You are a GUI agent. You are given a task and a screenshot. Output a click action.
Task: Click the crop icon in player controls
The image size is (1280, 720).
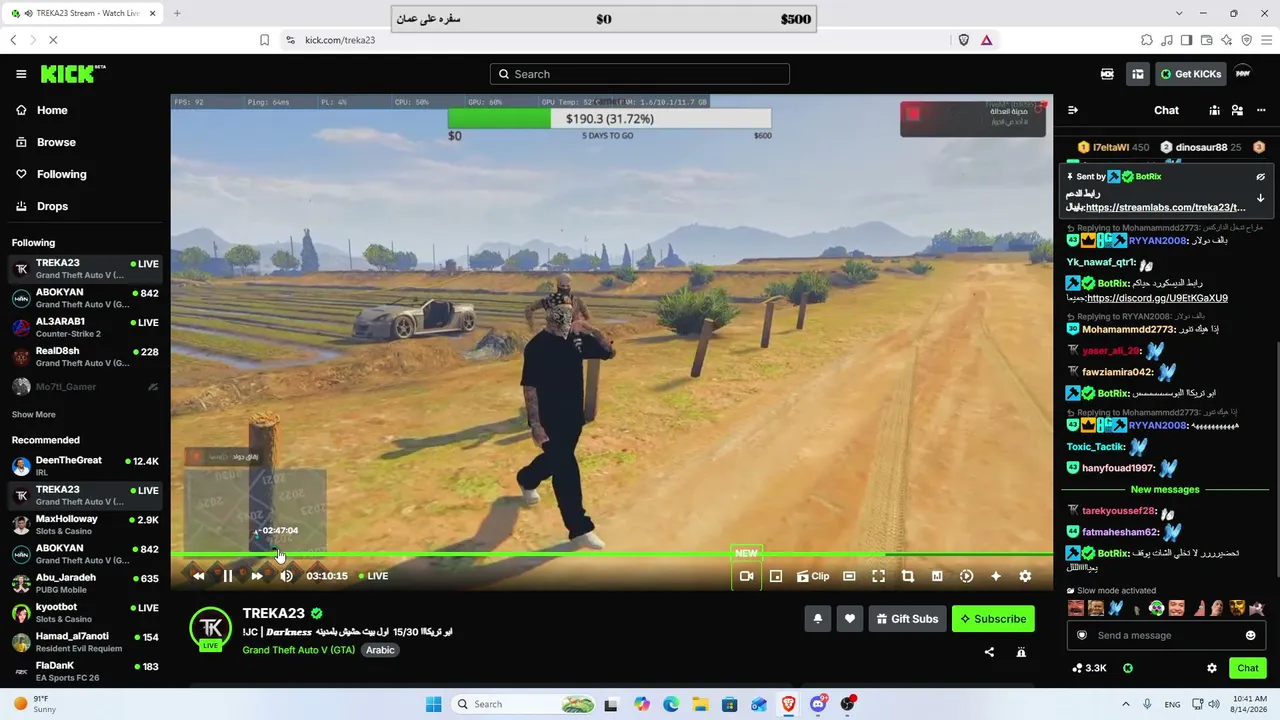[908, 576]
